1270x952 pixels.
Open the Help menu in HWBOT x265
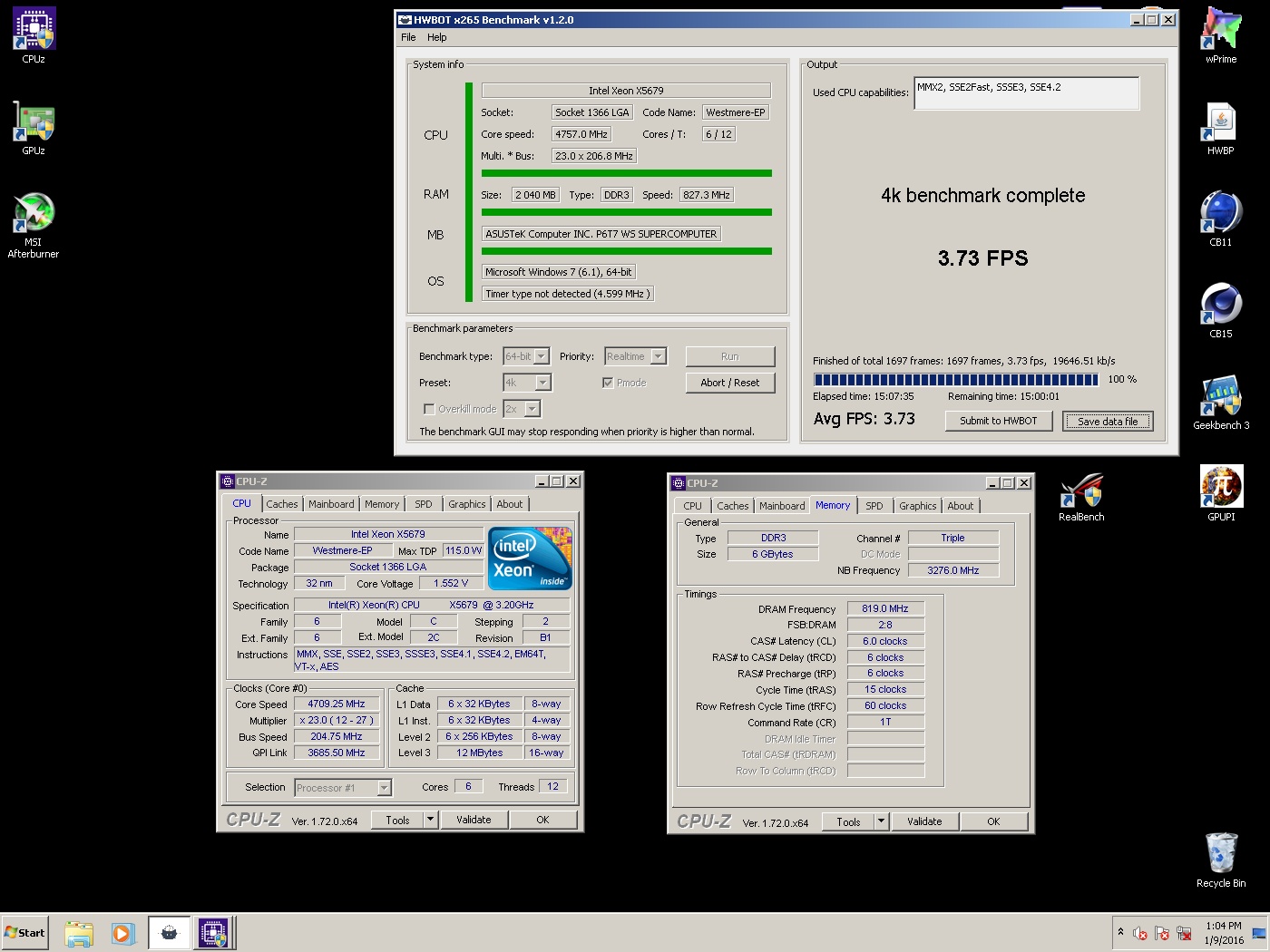click(x=437, y=37)
